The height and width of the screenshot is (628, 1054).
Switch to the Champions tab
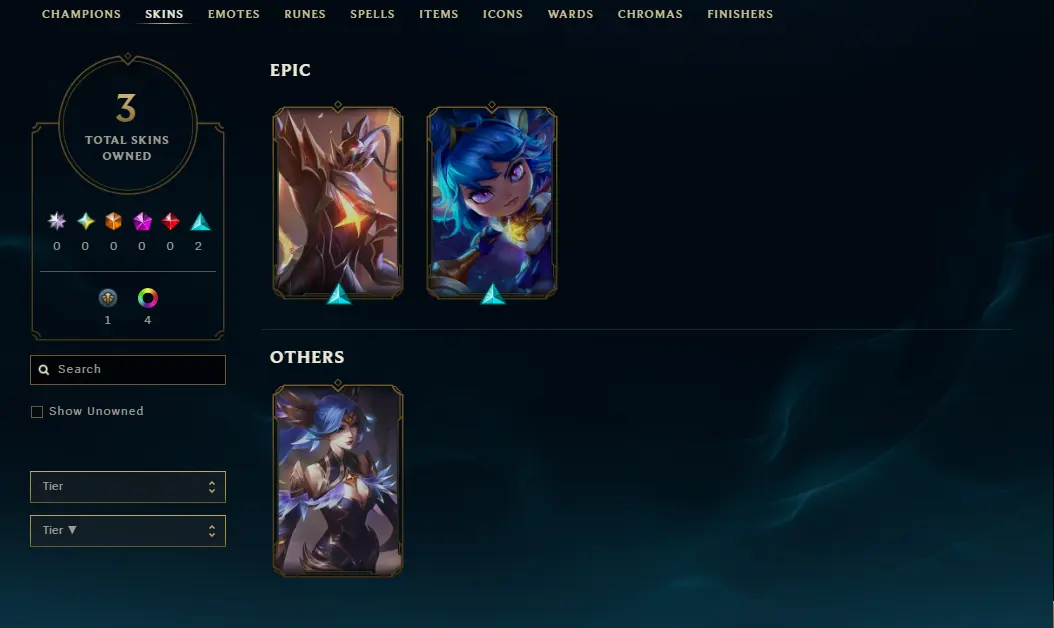pos(81,14)
